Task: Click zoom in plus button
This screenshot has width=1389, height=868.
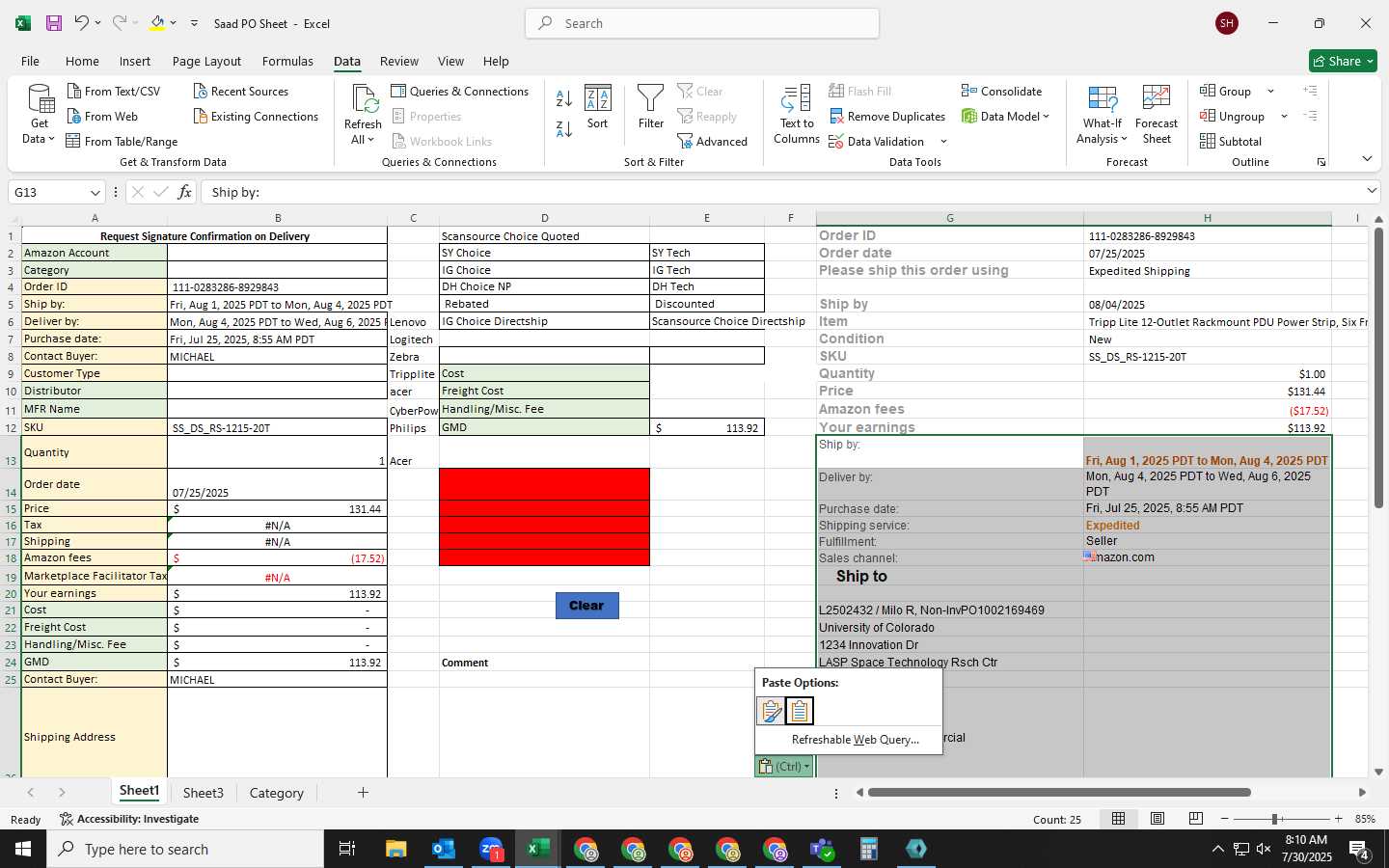Action: click(x=1338, y=819)
